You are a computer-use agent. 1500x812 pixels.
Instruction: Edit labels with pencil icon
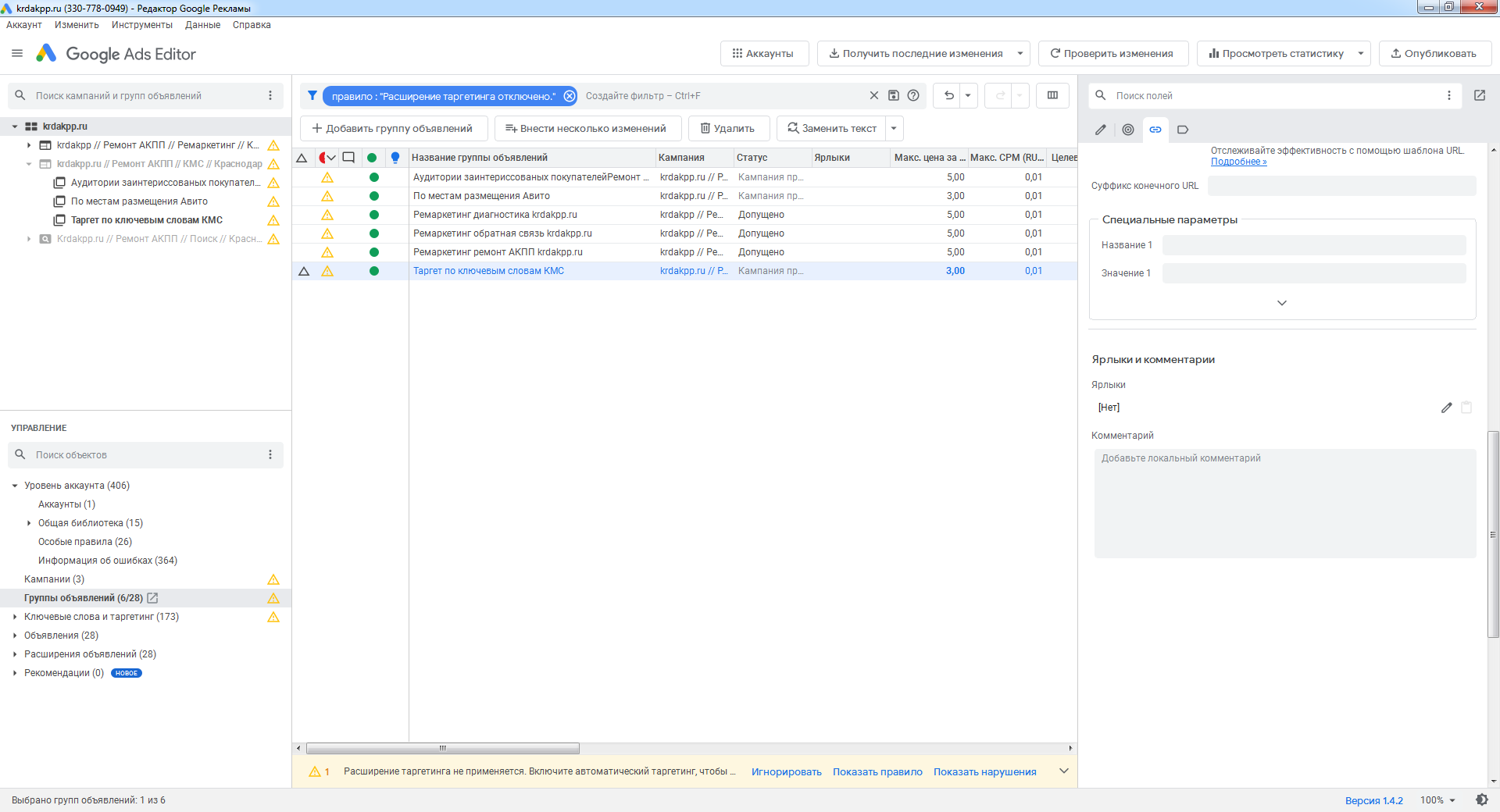coord(1446,408)
